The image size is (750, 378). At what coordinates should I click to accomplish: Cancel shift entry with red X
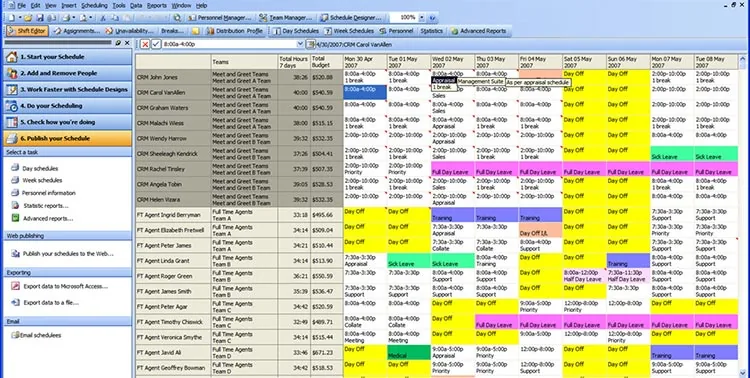tap(145, 44)
